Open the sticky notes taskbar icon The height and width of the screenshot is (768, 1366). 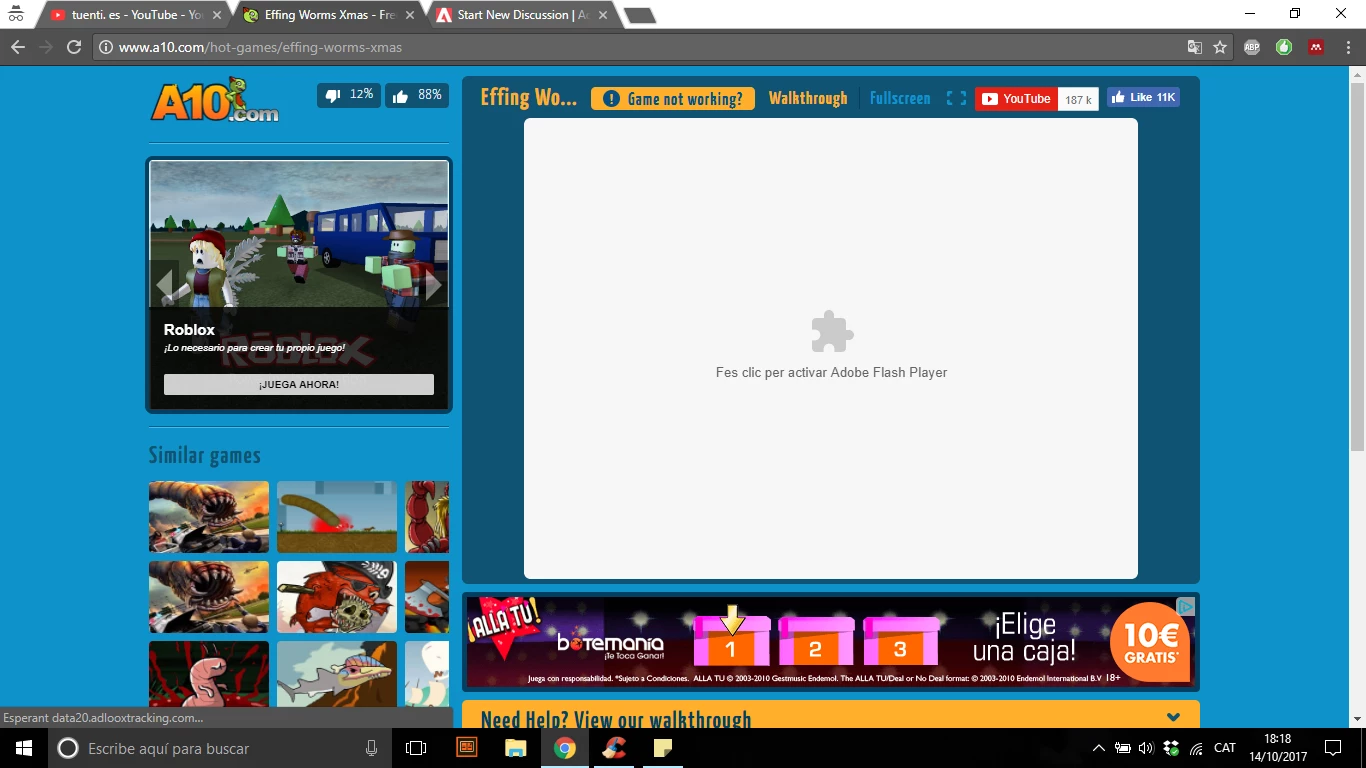pos(663,748)
